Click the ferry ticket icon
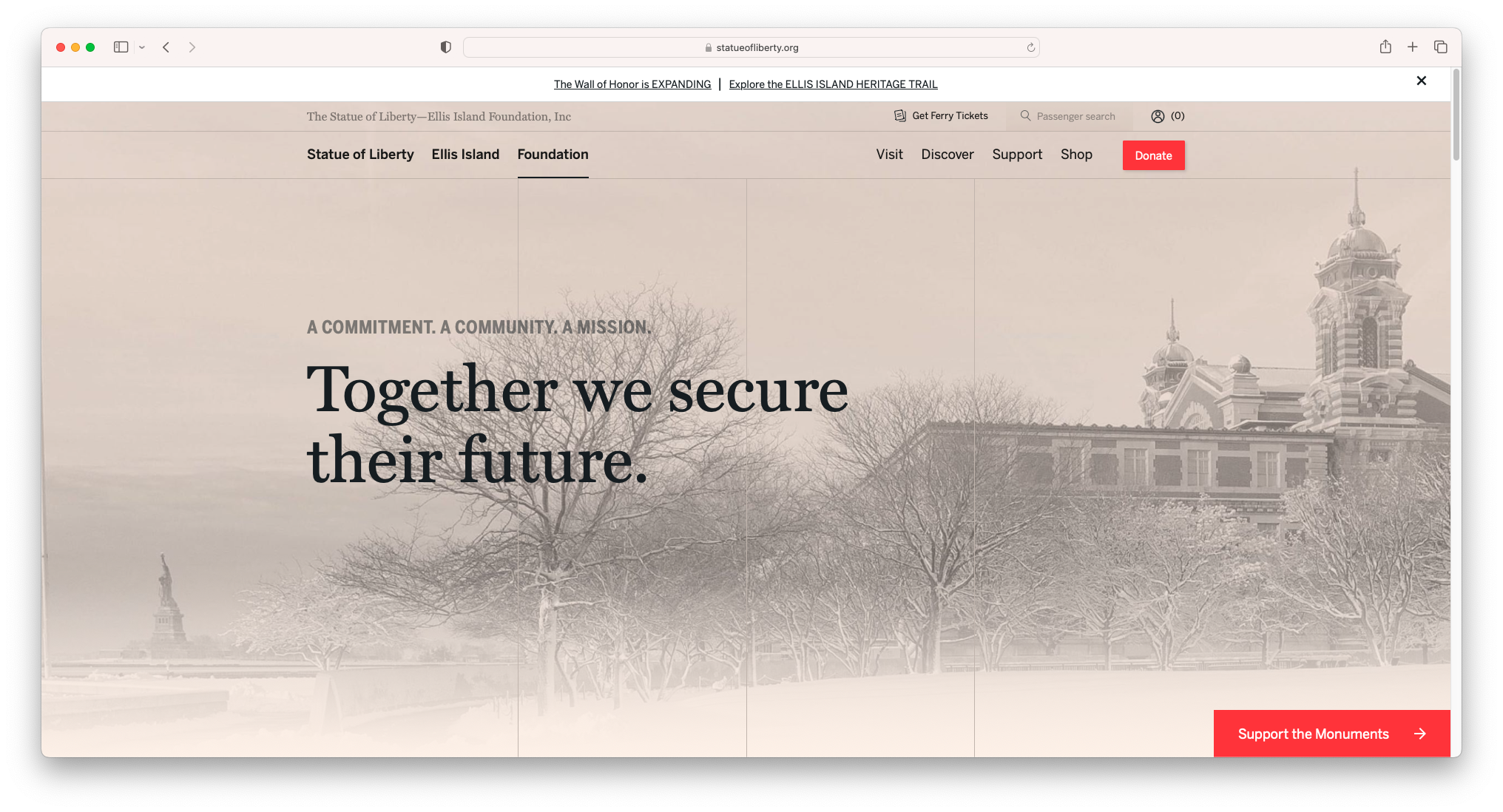The image size is (1503, 812). tap(900, 116)
